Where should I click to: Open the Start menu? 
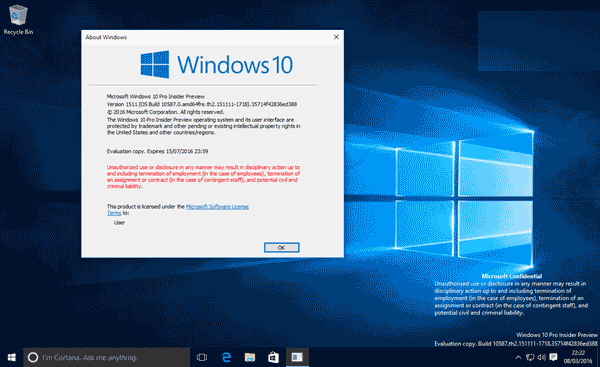coord(11,357)
